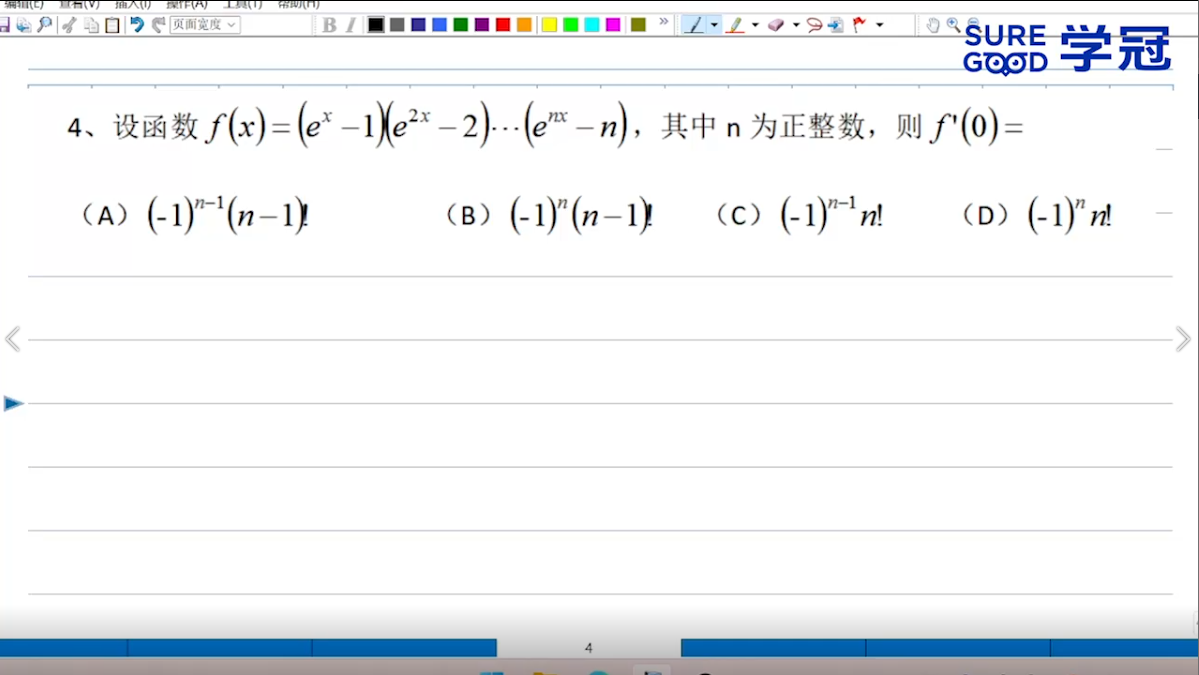This screenshot has height=675, width=1199.
Task: Go to next page with right chevron
Action: [1183, 339]
